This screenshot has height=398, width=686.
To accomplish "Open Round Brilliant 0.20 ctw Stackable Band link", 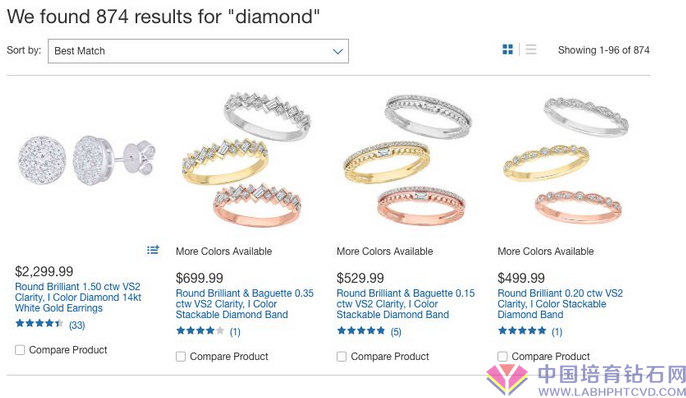I will coord(560,304).
